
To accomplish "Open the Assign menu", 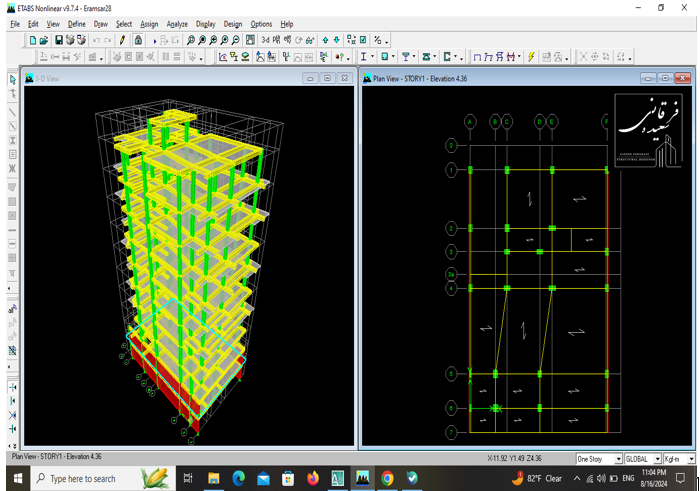I will (149, 23).
